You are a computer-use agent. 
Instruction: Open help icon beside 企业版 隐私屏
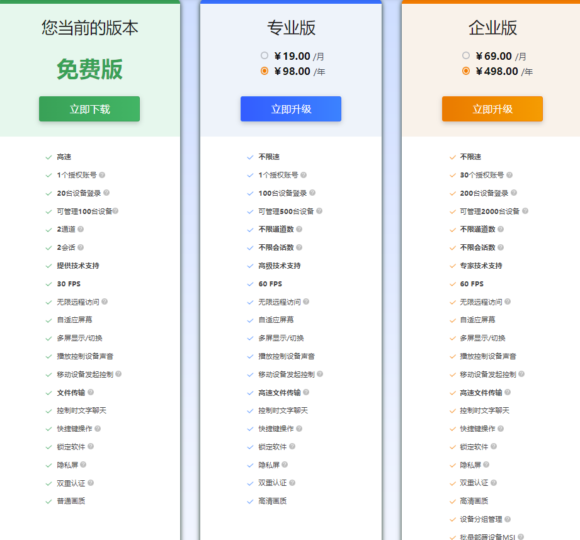(486, 465)
